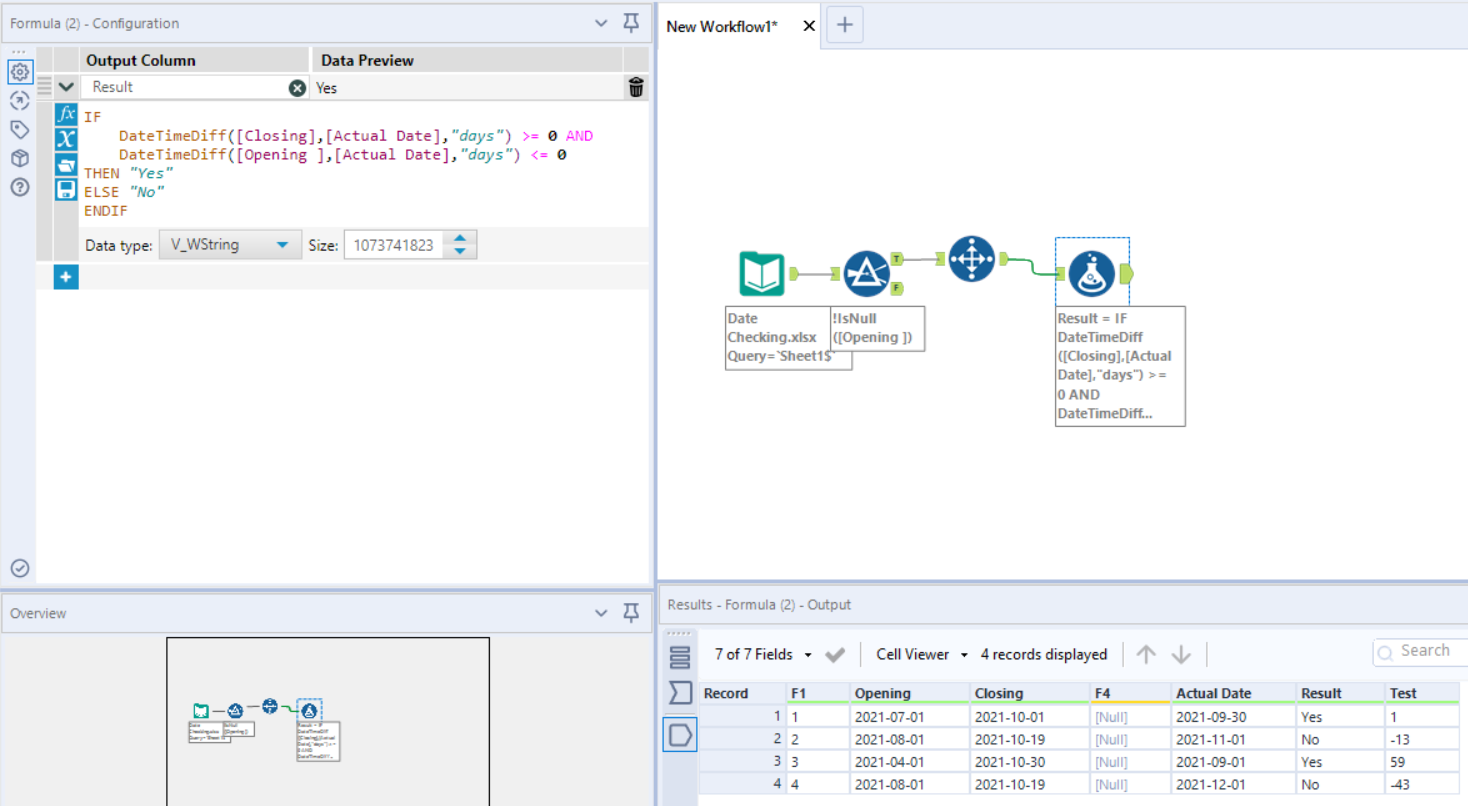The height and width of the screenshot is (806, 1468).
Task: Click the Formula tool node on canvas
Action: [x=1092, y=273]
